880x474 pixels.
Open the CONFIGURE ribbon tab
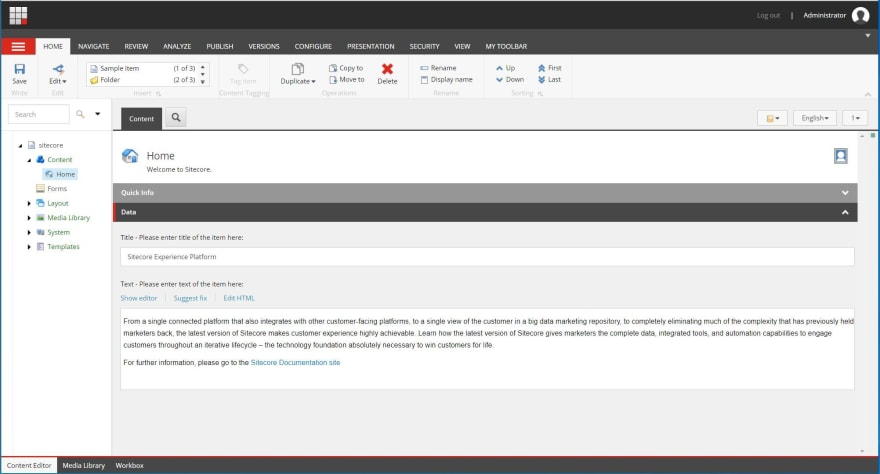[313, 47]
